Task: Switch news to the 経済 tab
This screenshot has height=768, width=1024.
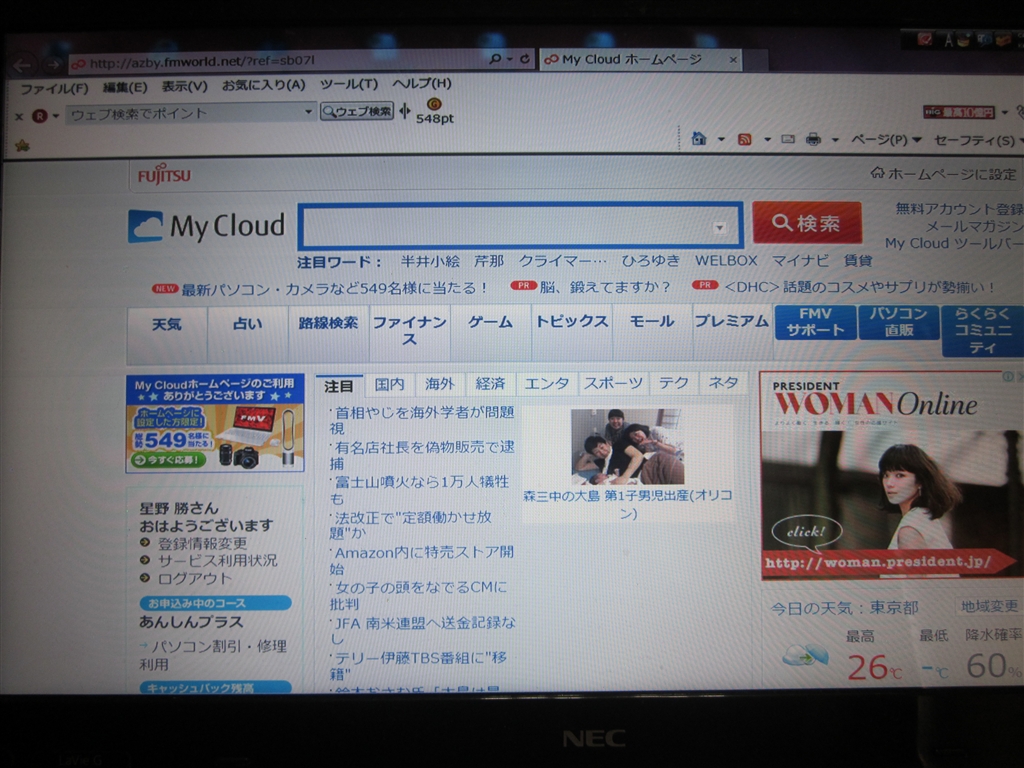Action: point(490,383)
